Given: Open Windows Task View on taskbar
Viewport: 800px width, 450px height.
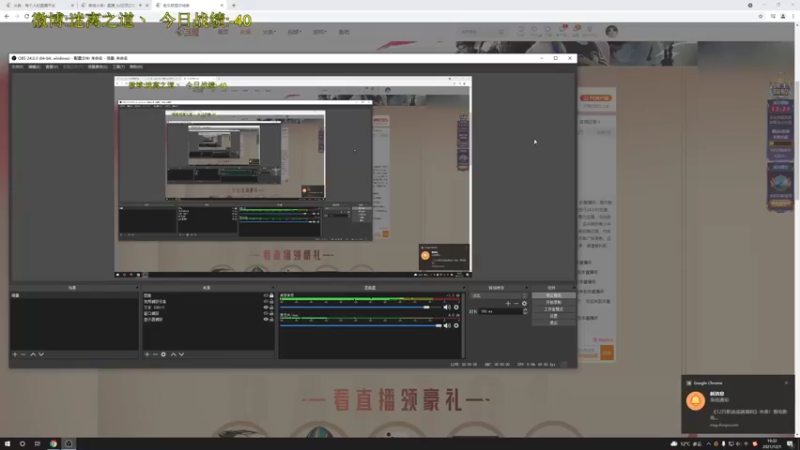Looking at the screenshot, I should click(37, 444).
